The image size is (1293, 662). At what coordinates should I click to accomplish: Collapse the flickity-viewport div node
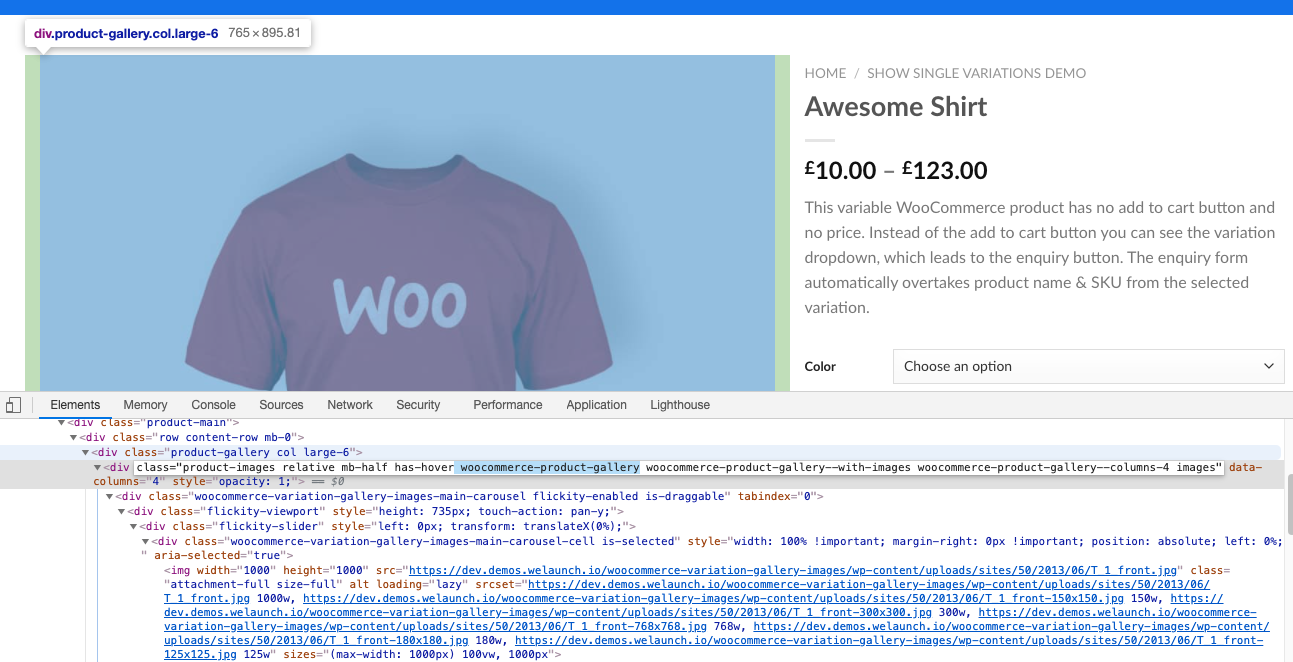click(x=121, y=511)
